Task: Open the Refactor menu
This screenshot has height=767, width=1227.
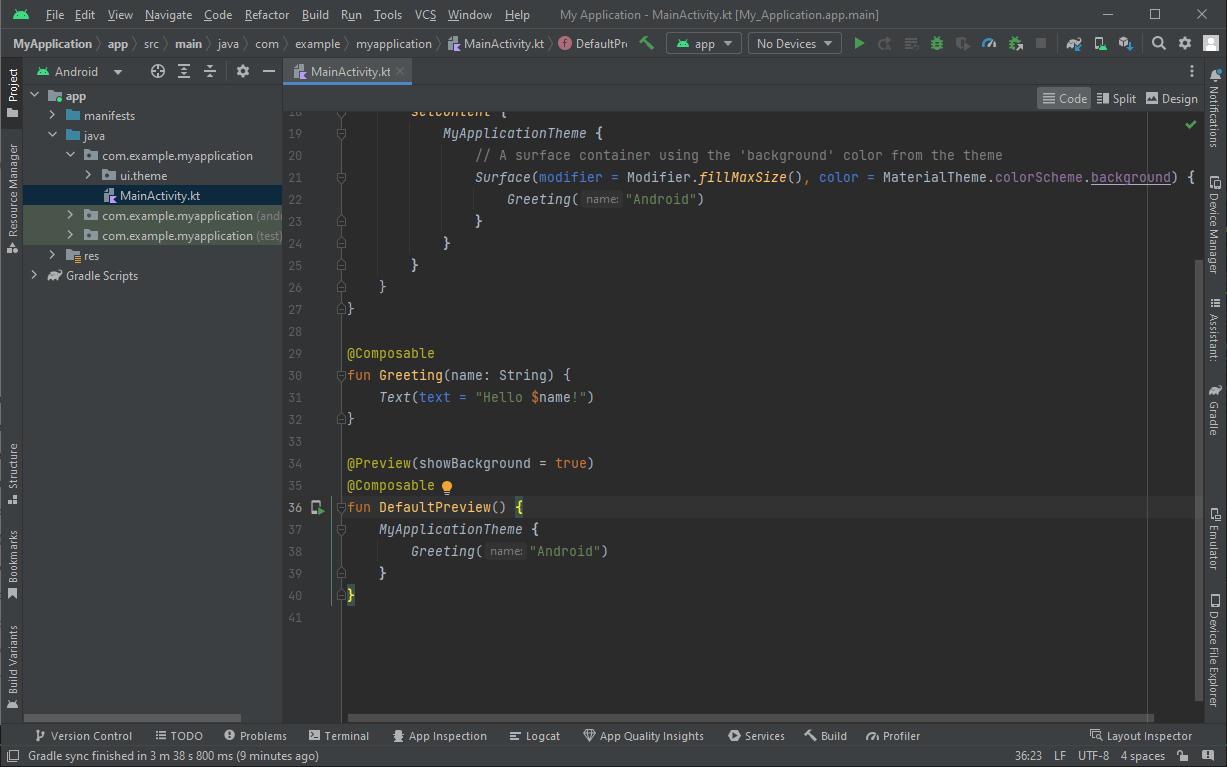Action: click(267, 15)
